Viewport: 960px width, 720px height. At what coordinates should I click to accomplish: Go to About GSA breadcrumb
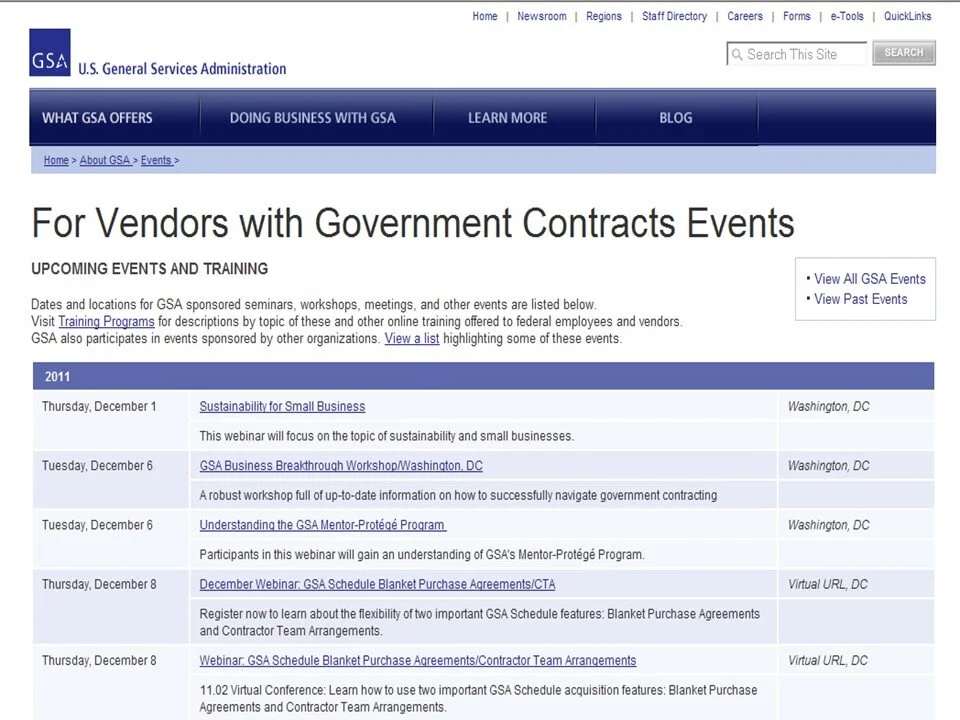[105, 160]
